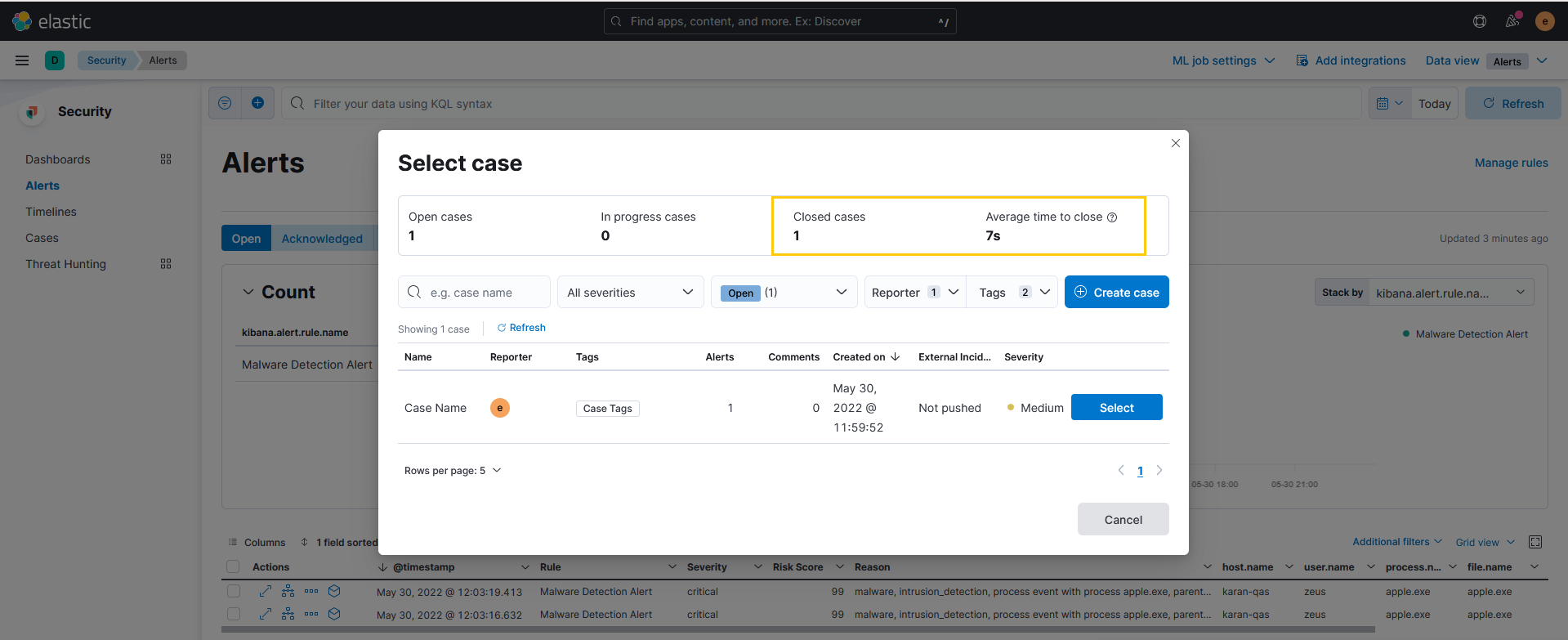Image resolution: width=1568 pixels, height=640 pixels.
Task: Open the newsfeed notifications icon
Action: 1512,21
